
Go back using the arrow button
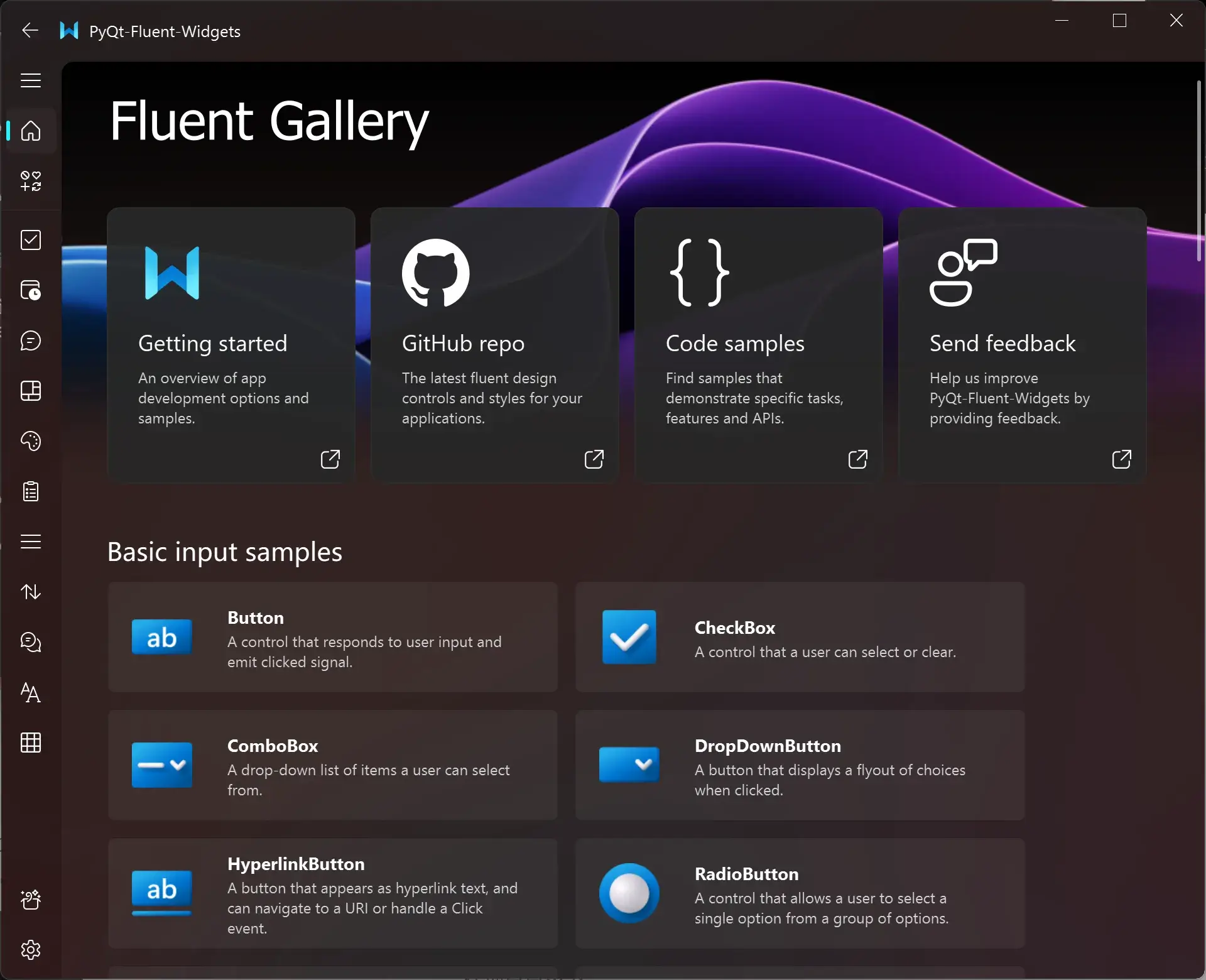[30, 30]
